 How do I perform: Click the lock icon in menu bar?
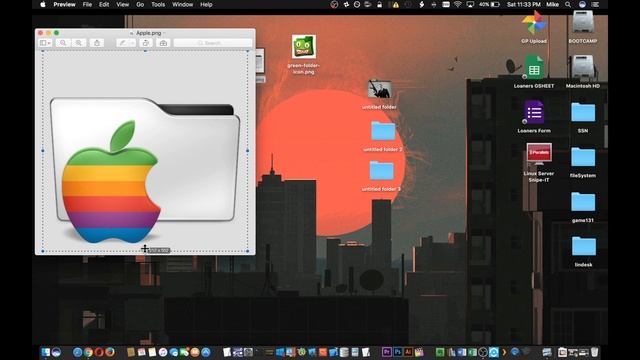[x=380, y=4]
